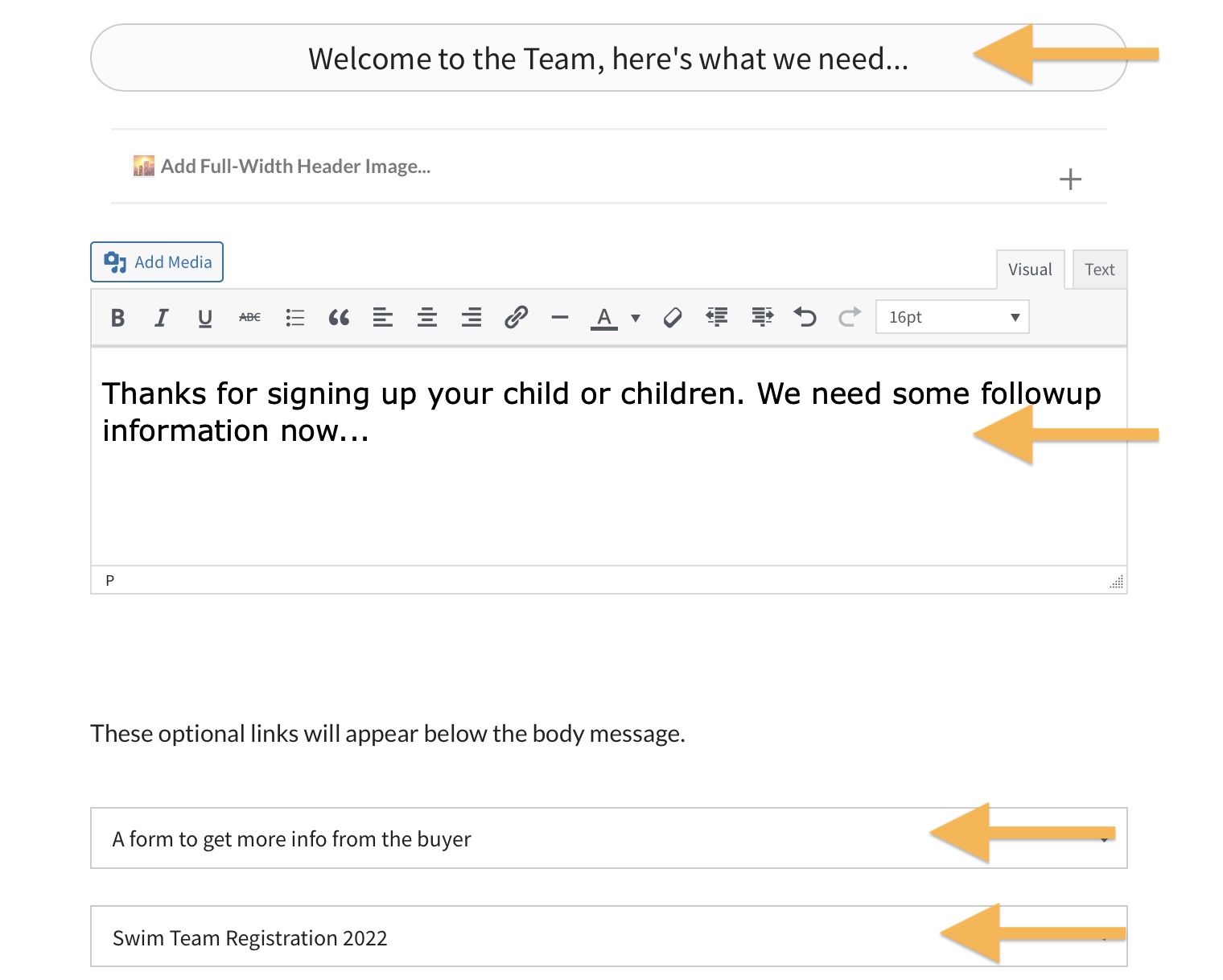The height and width of the screenshot is (980, 1223).
Task: Open text color options arrow
Action: pyautogui.click(x=636, y=318)
